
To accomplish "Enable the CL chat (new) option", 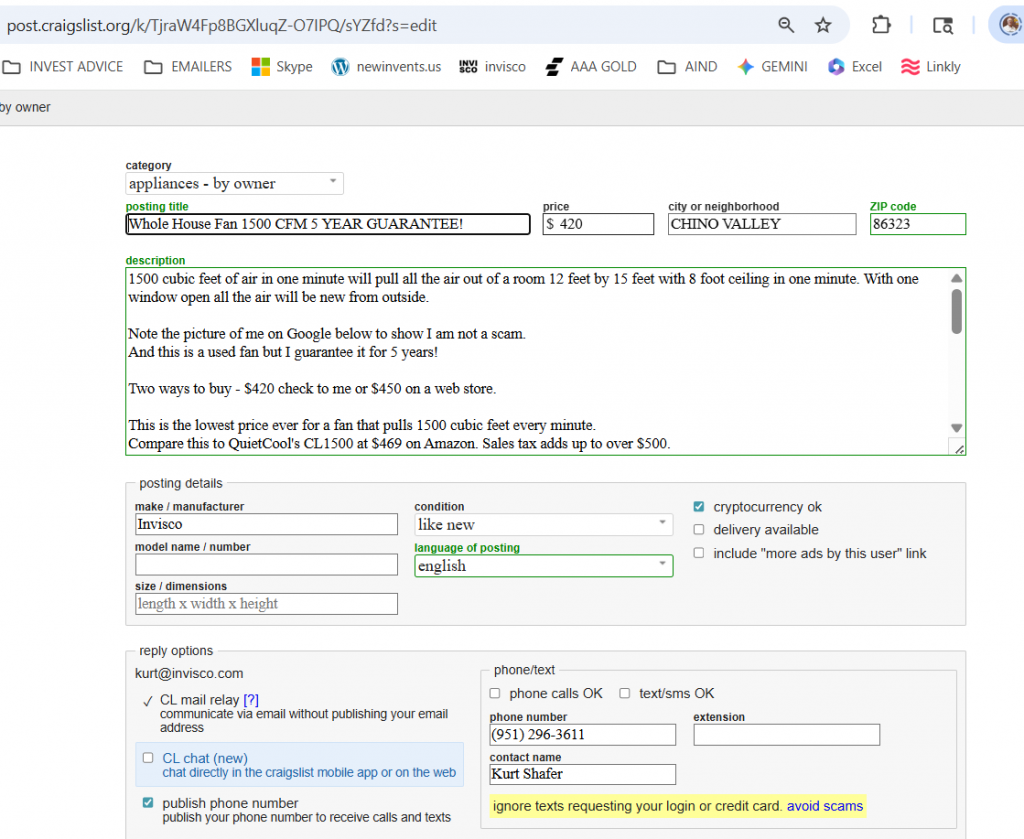I will tap(149, 758).
